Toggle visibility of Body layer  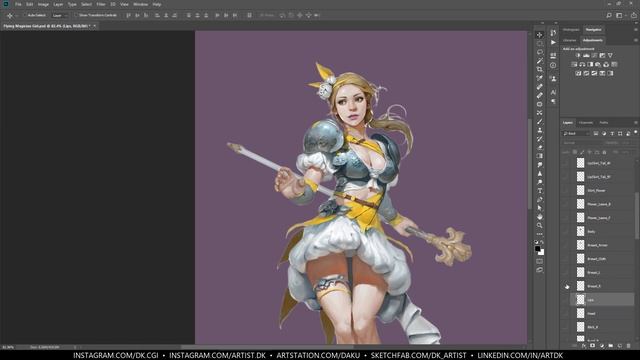(566, 231)
